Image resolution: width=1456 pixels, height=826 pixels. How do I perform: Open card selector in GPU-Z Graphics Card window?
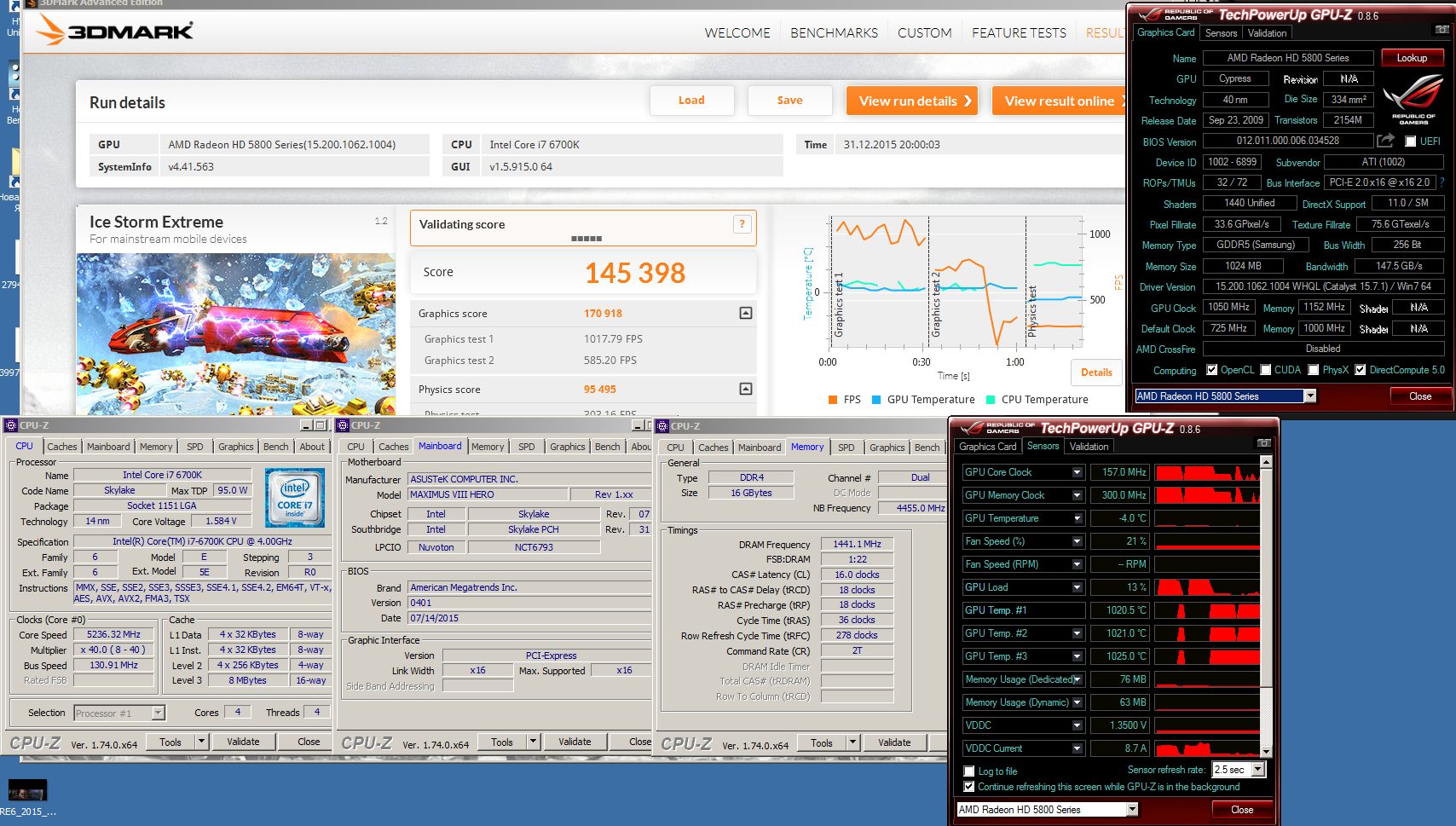[1310, 396]
